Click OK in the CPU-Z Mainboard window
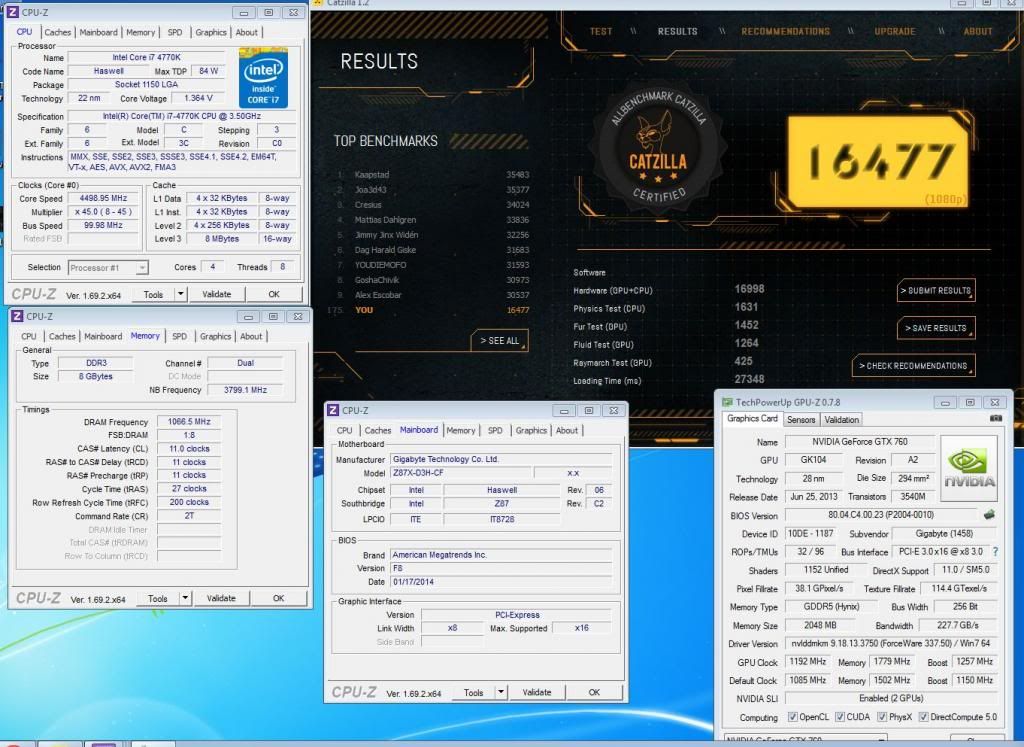Screen dimensions: 1024x747 (x=594, y=692)
